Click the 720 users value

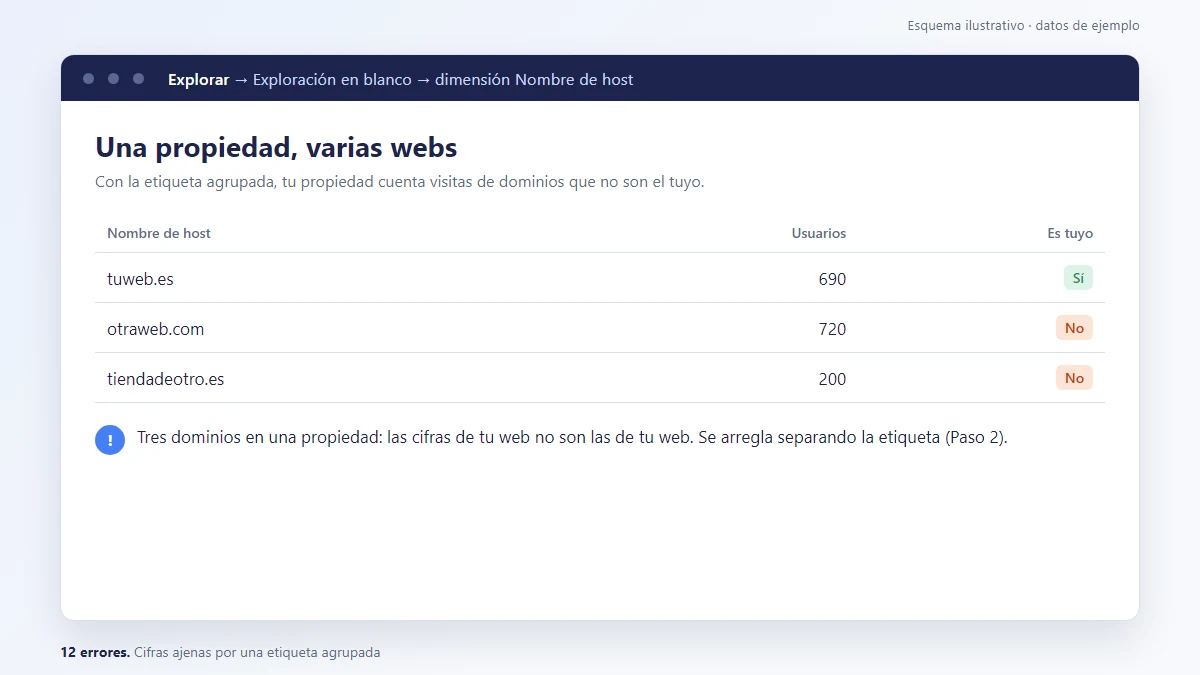click(832, 329)
